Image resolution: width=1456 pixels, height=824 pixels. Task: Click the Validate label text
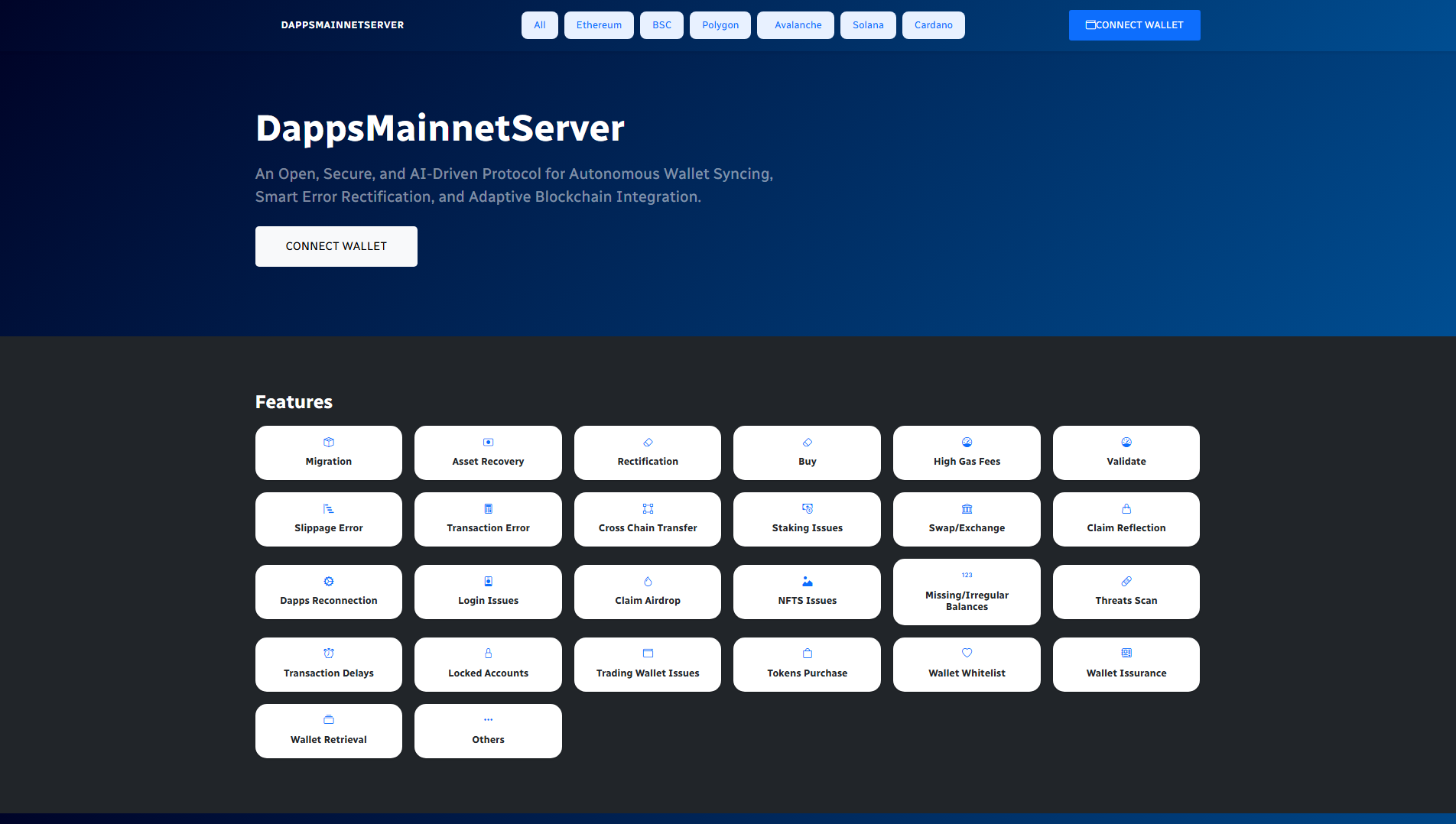[1126, 462]
